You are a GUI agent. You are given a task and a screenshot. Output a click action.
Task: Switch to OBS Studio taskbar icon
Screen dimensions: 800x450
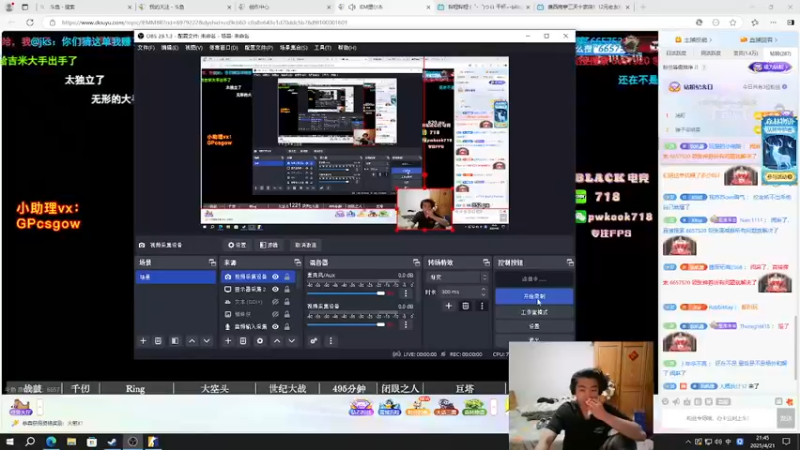click(133, 441)
